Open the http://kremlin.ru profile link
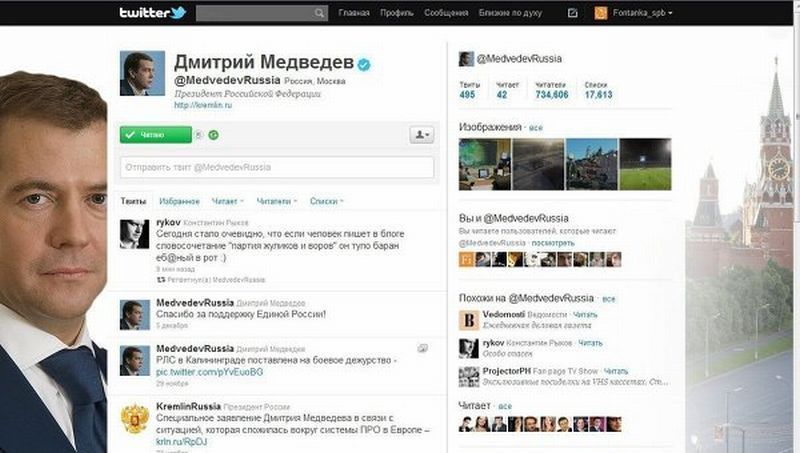 (203, 105)
